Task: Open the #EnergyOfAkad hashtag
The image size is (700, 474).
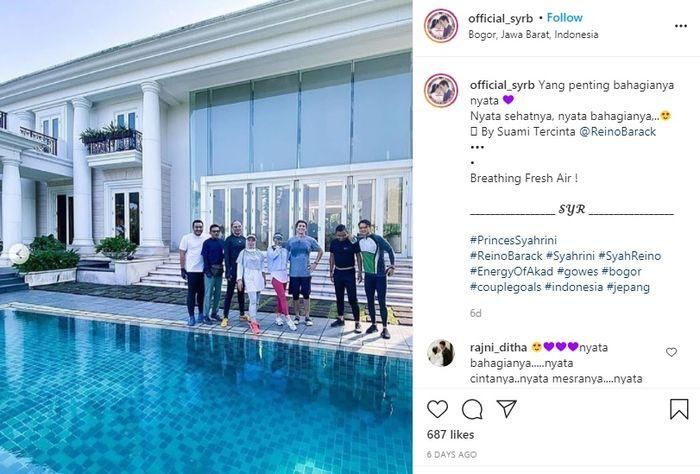Action: pos(512,271)
